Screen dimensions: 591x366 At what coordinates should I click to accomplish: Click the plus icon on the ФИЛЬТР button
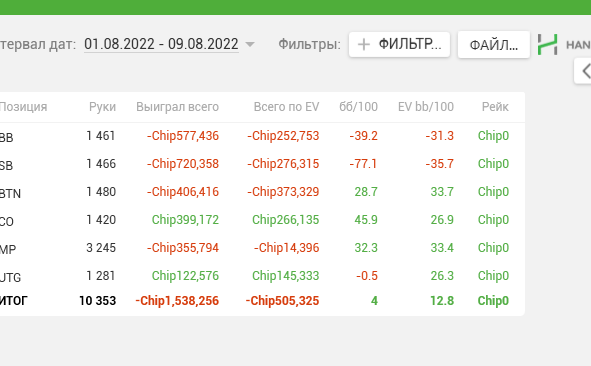(x=364, y=44)
